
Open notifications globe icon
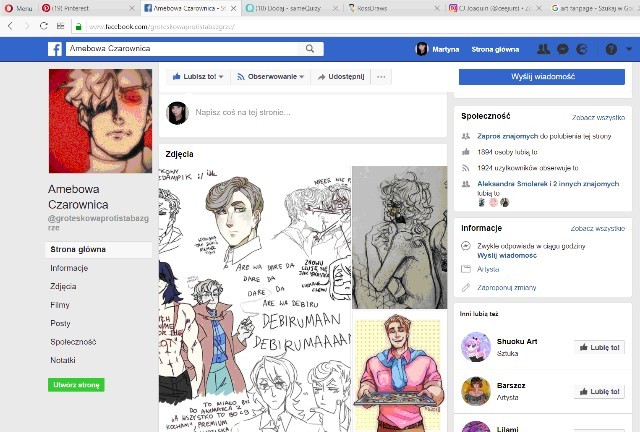point(583,49)
